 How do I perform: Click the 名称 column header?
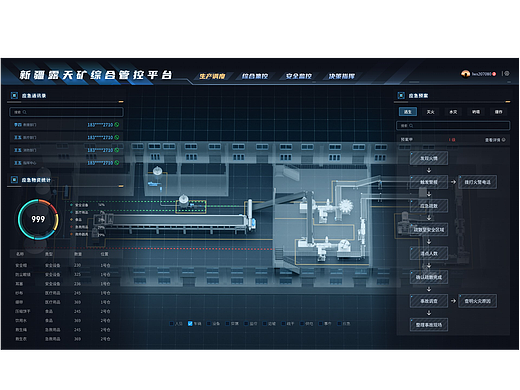pyautogui.click(x=20, y=254)
